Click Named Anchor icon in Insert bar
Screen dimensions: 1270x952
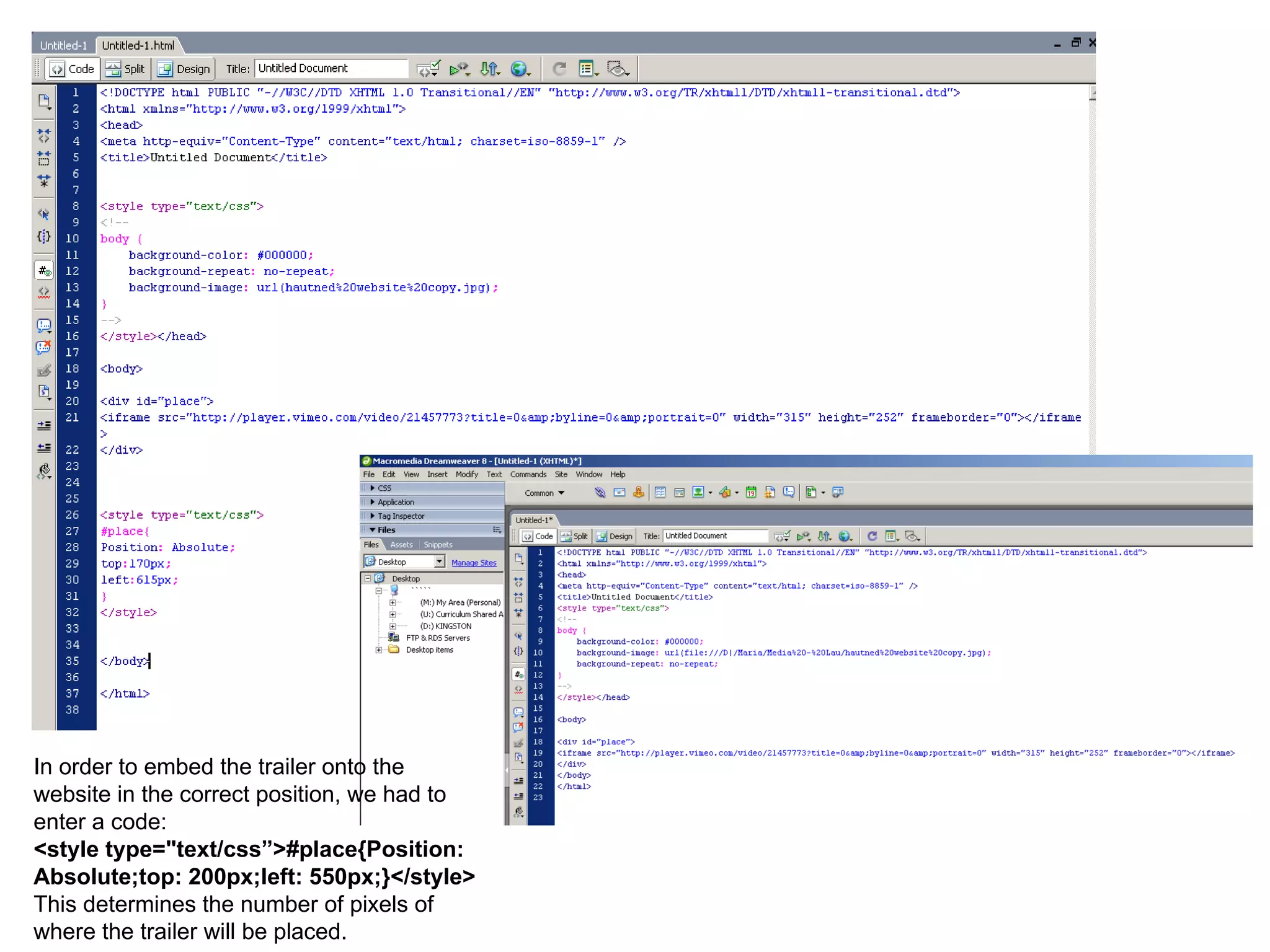pos(638,493)
